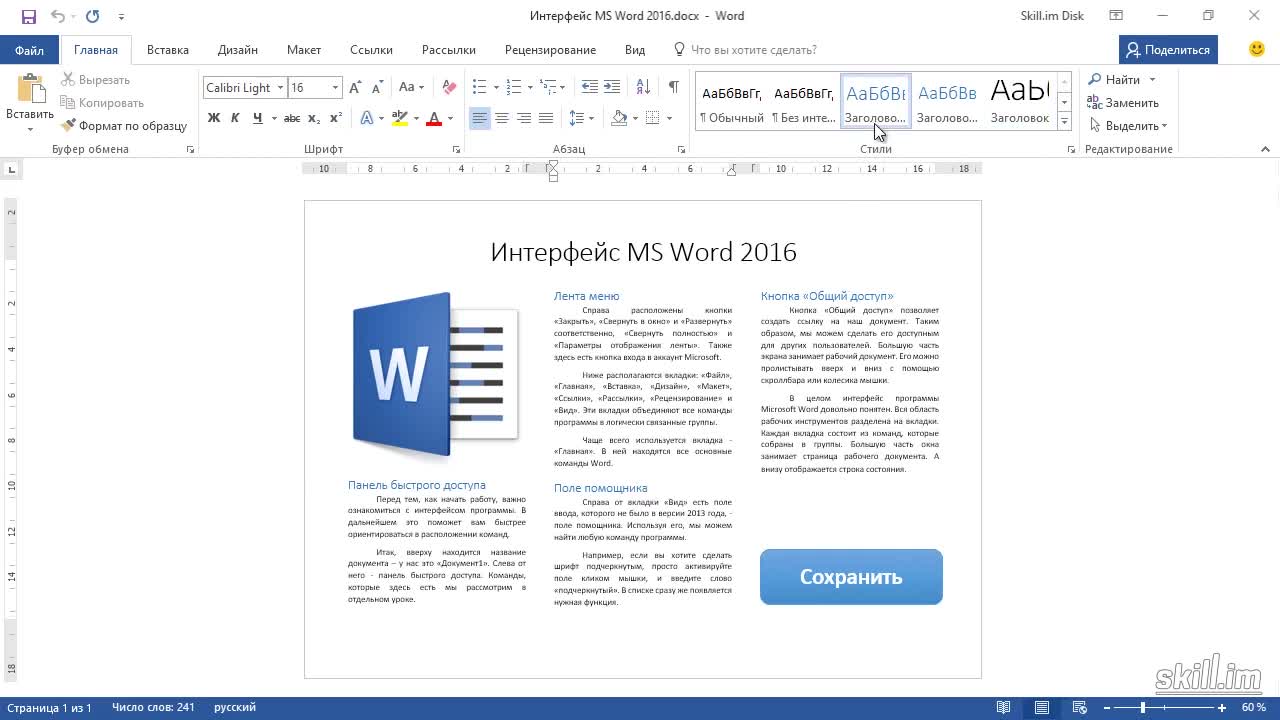Click the Paste (Вставить) clipboard icon
The width and height of the screenshot is (1280, 720).
point(29,88)
